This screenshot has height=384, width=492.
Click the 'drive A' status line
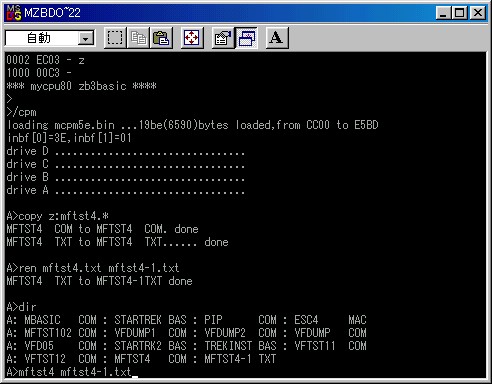click(126, 190)
